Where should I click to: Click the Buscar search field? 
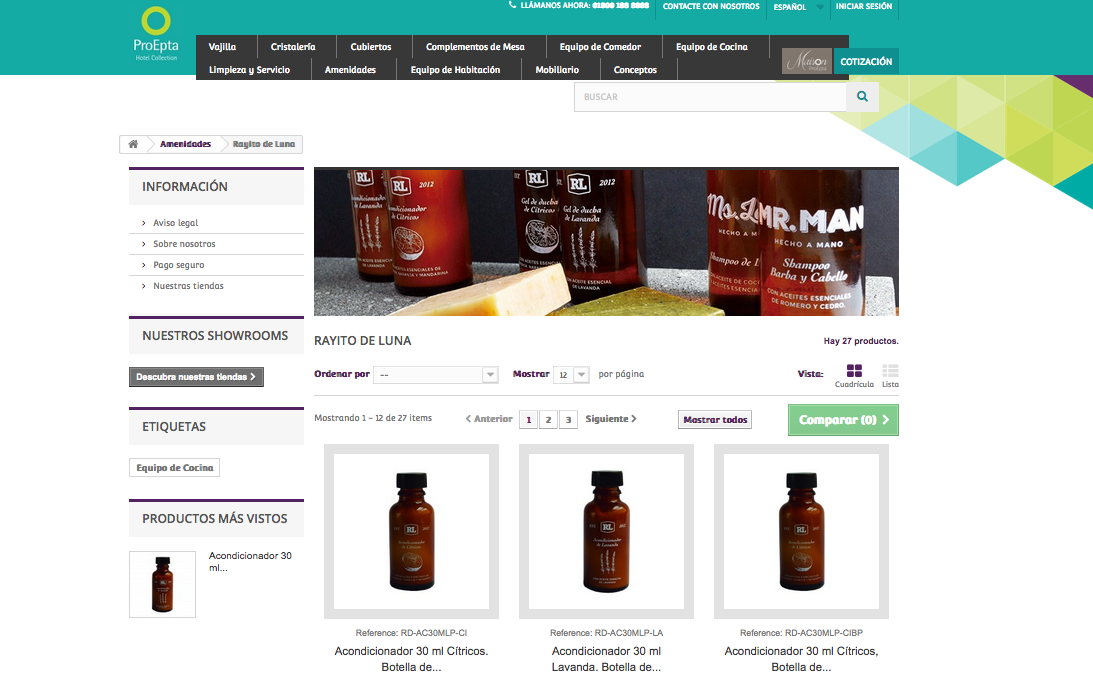tap(710, 97)
